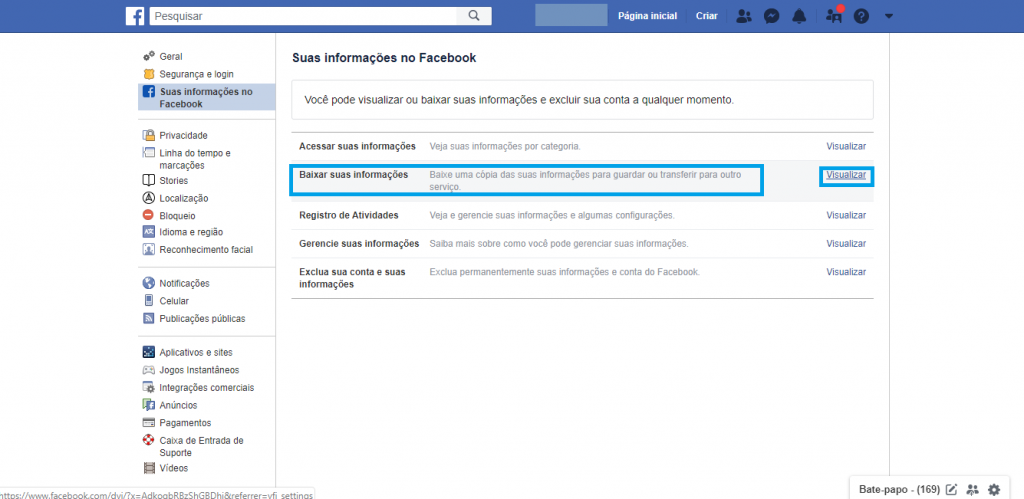Open the Messenger icon in top bar
This screenshot has width=1024, height=499.
pyautogui.click(x=772, y=16)
